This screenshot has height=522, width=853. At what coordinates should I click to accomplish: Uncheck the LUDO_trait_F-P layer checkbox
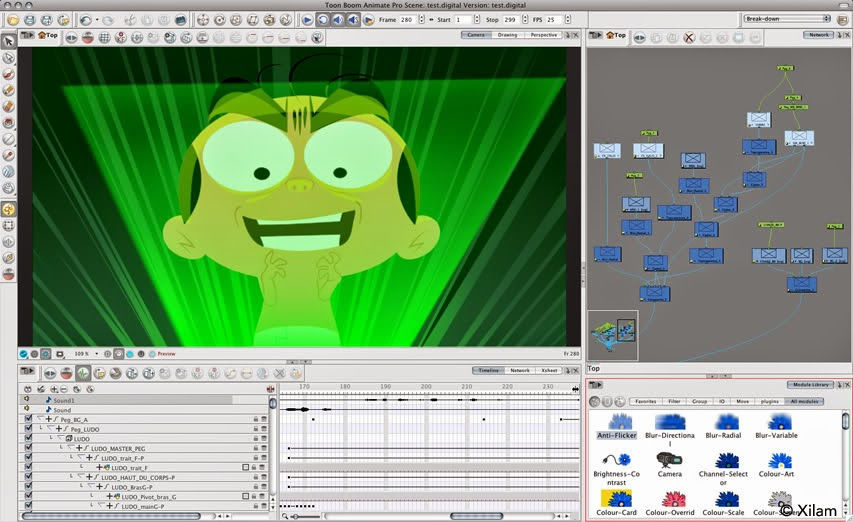click(28, 458)
